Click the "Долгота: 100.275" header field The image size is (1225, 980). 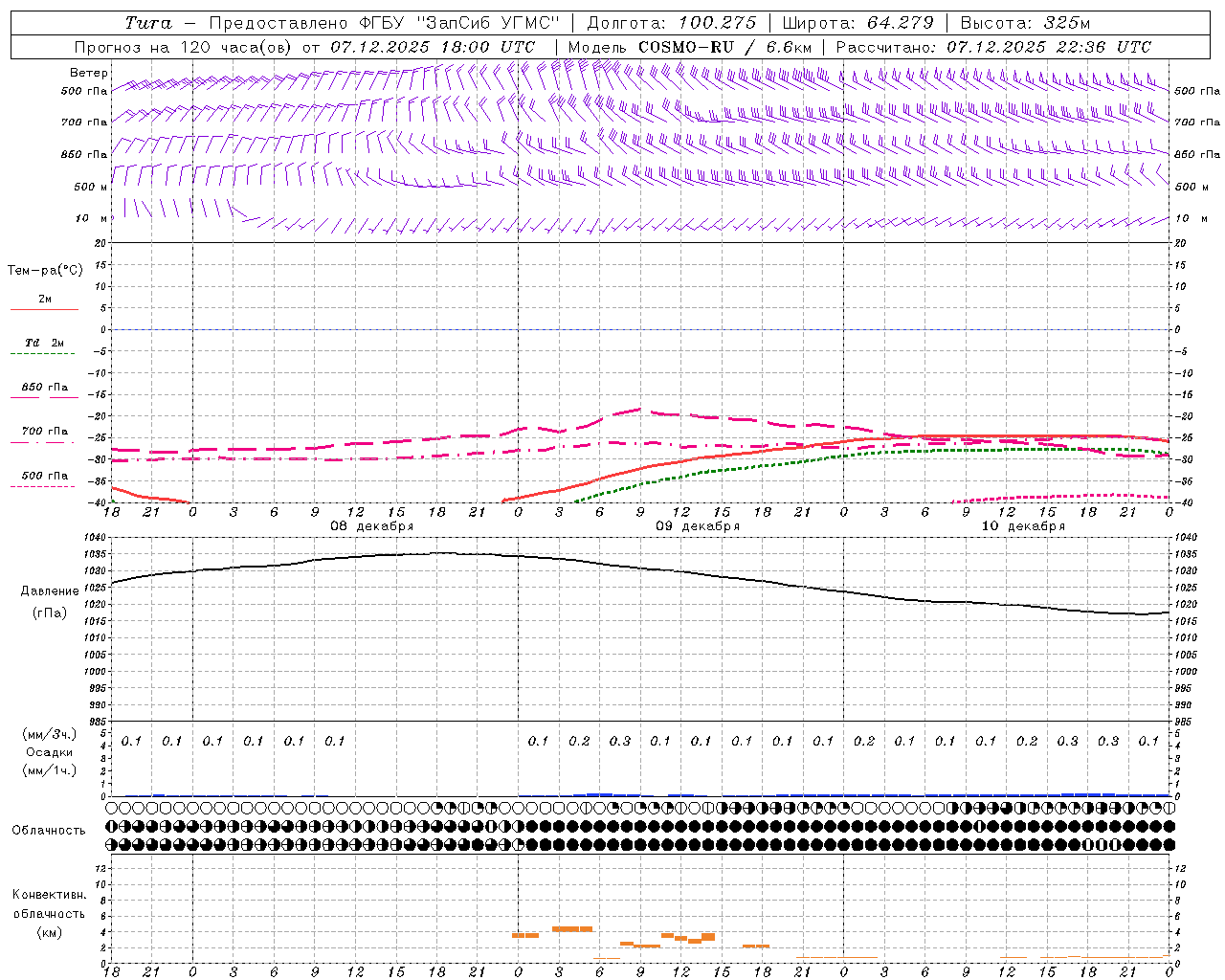671,23
